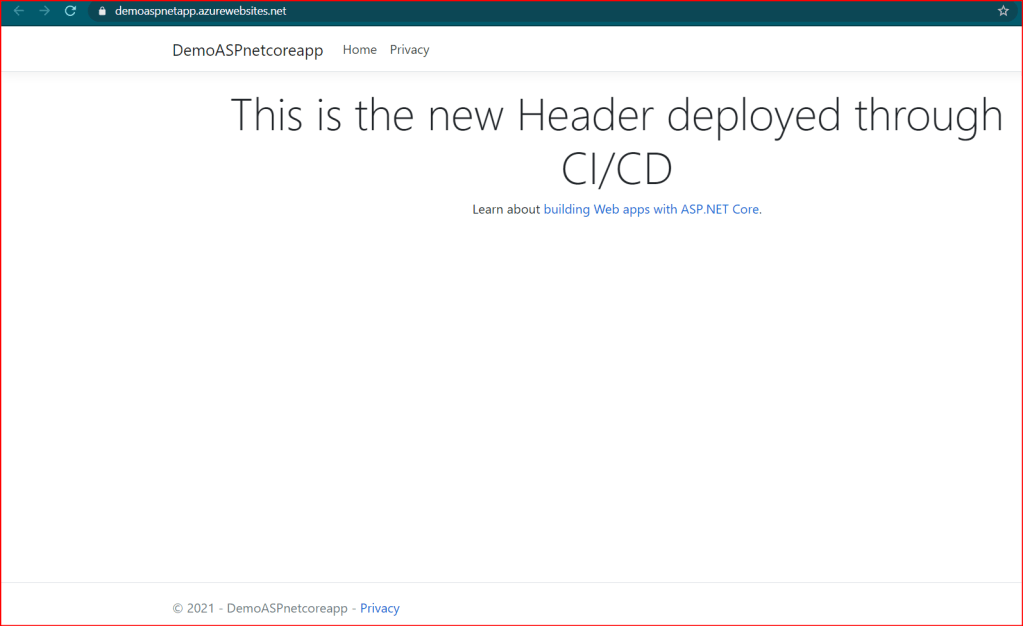This screenshot has width=1023, height=626.
Task: Open the Home navigation item
Action: tap(359, 50)
